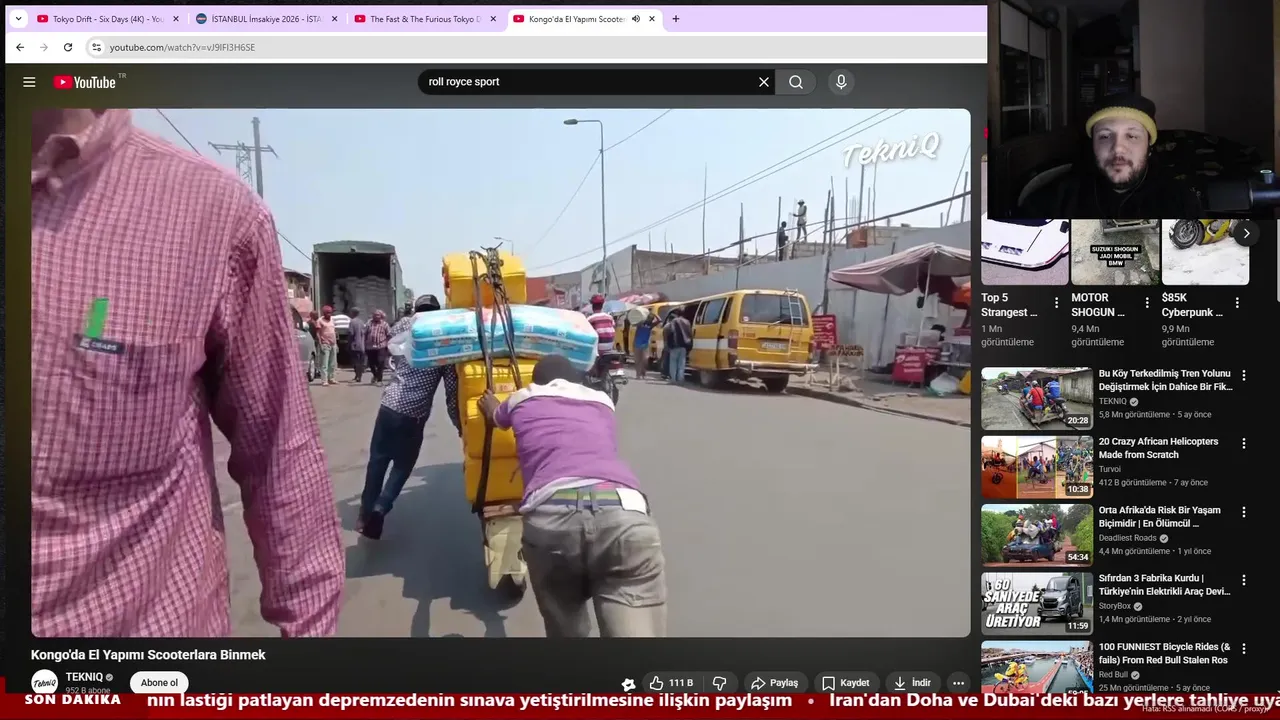Viewport: 1280px width, 720px height.
Task: Open TEKNIQ channel name link
Action: coord(84,677)
